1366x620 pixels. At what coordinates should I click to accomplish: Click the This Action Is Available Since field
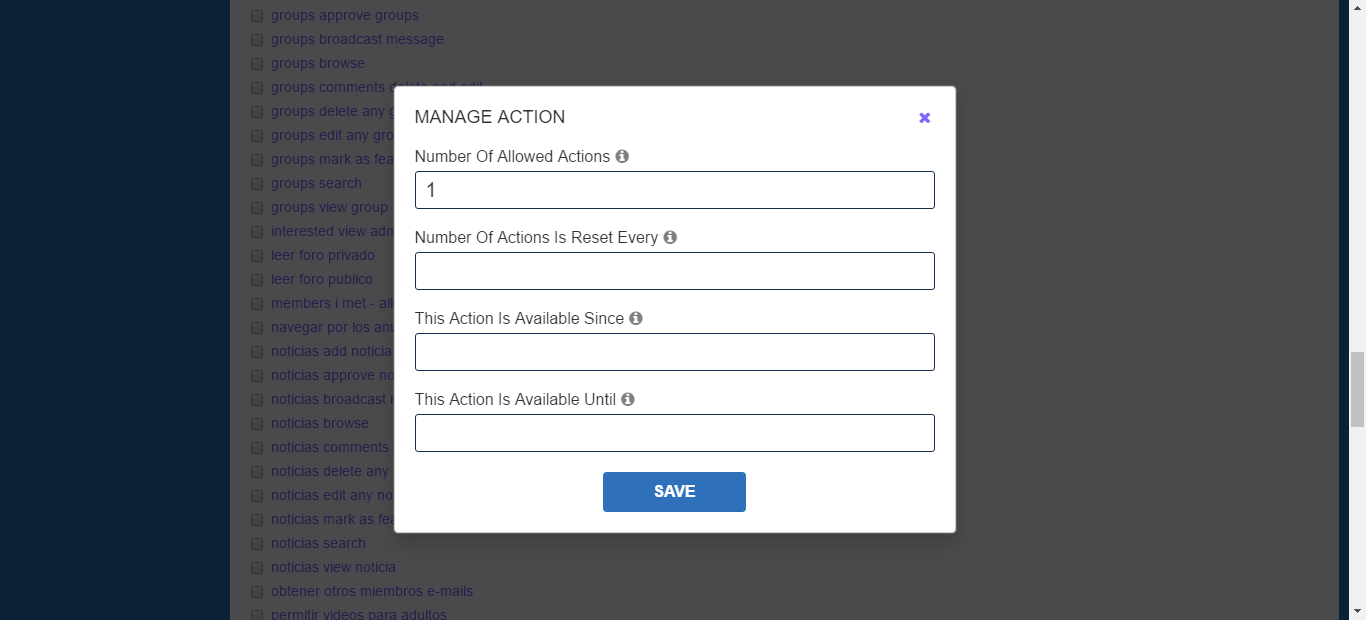674,352
